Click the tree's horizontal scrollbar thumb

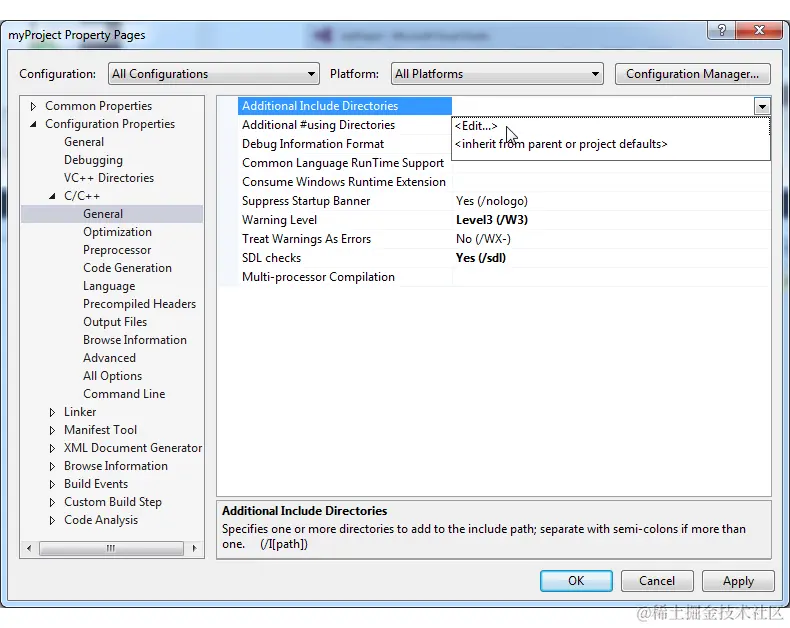click(x=111, y=548)
